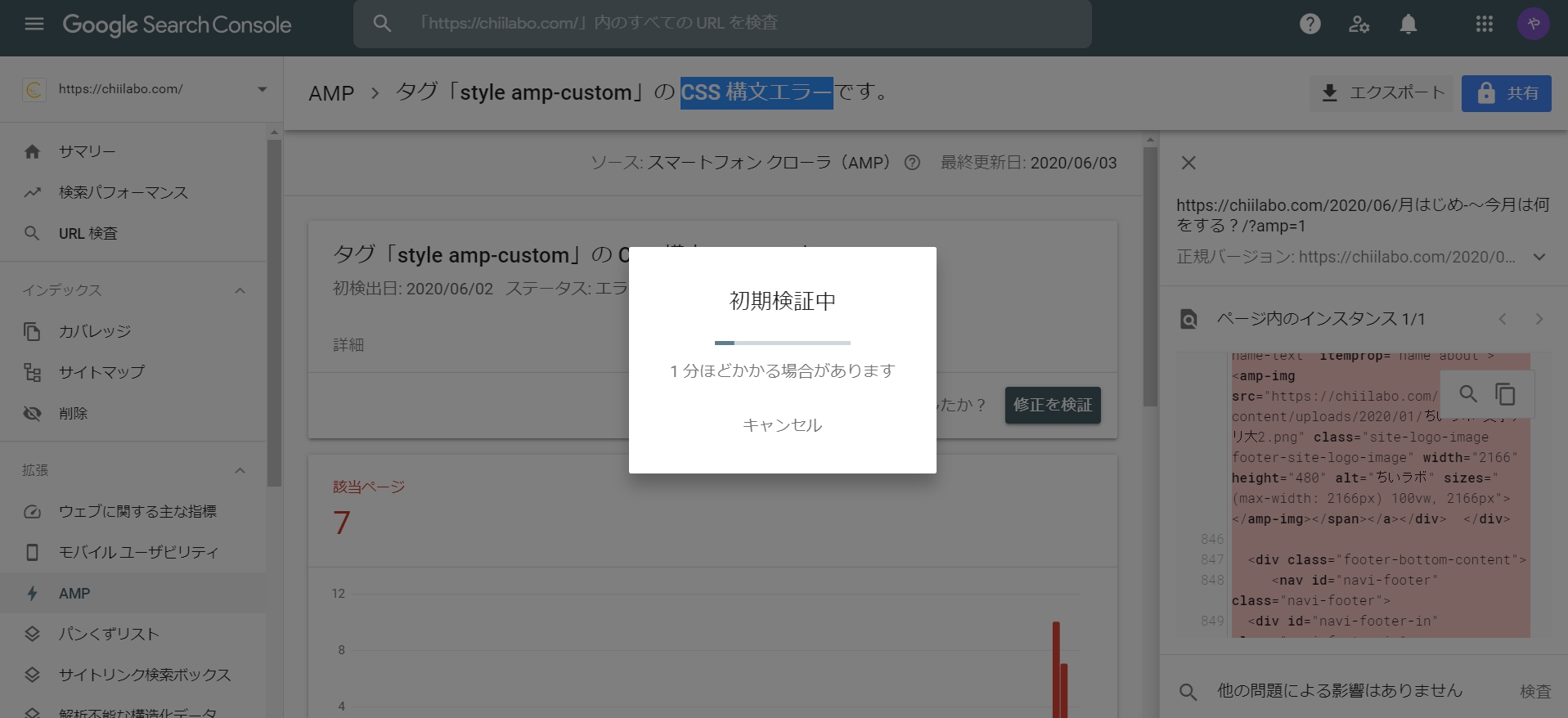The image size is (1568, 718).
Task: Collapse the インデックス section
Action: (x=240, y=290)
